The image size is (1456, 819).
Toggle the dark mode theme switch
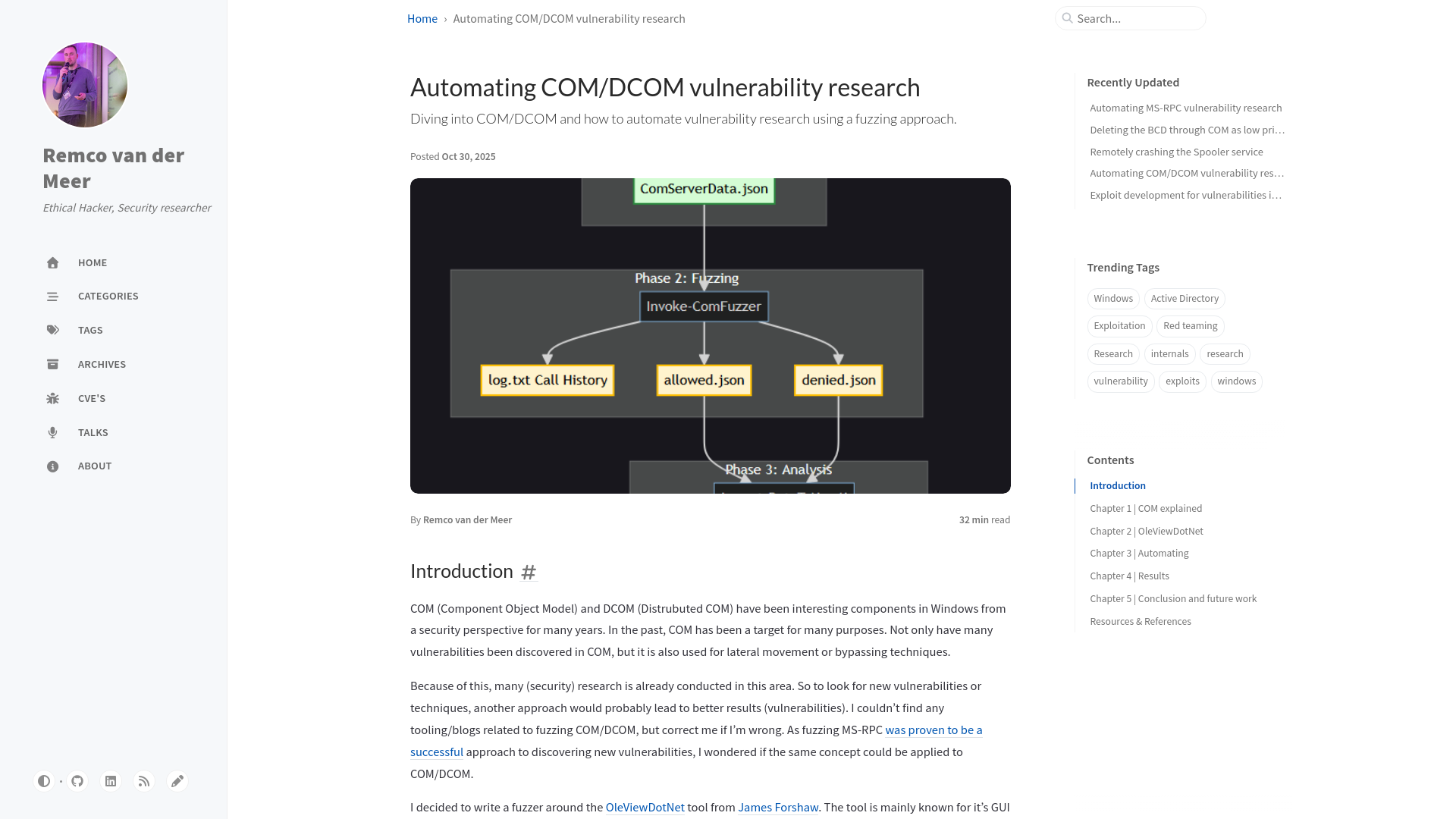[x=44, y=780]
